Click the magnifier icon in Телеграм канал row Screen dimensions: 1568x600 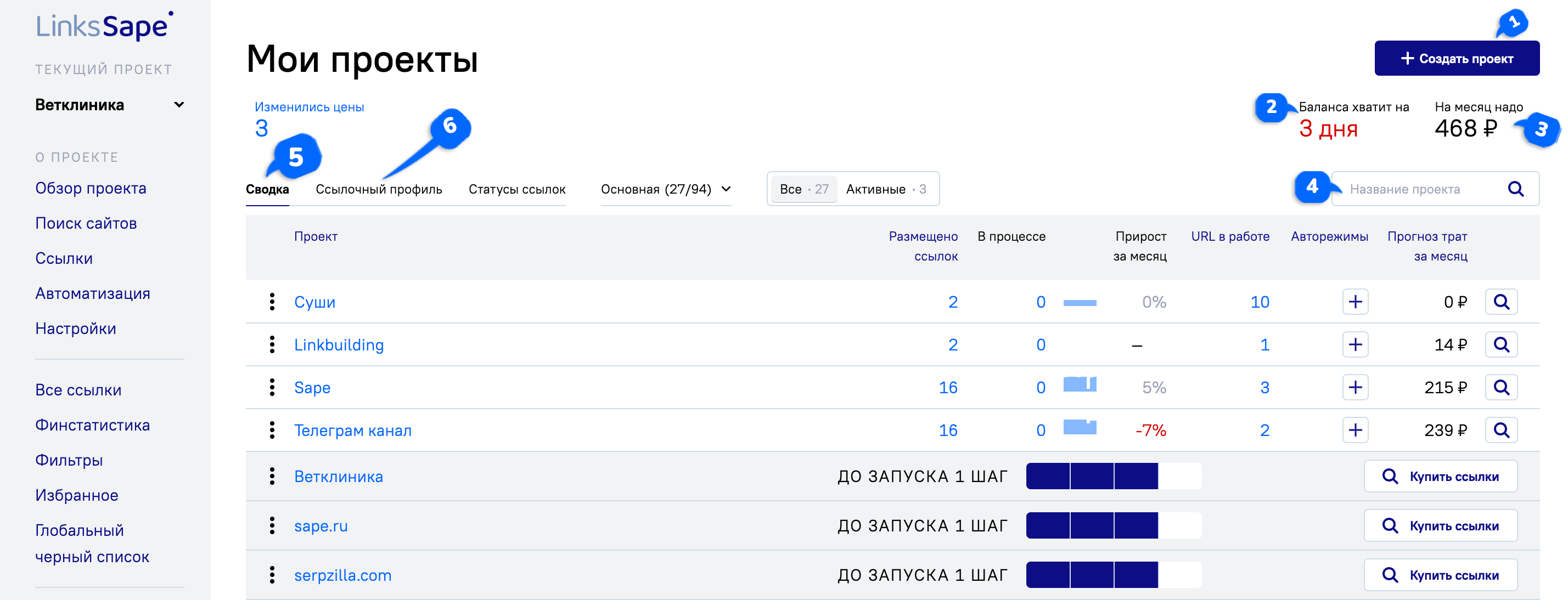tap(1501, 430)
